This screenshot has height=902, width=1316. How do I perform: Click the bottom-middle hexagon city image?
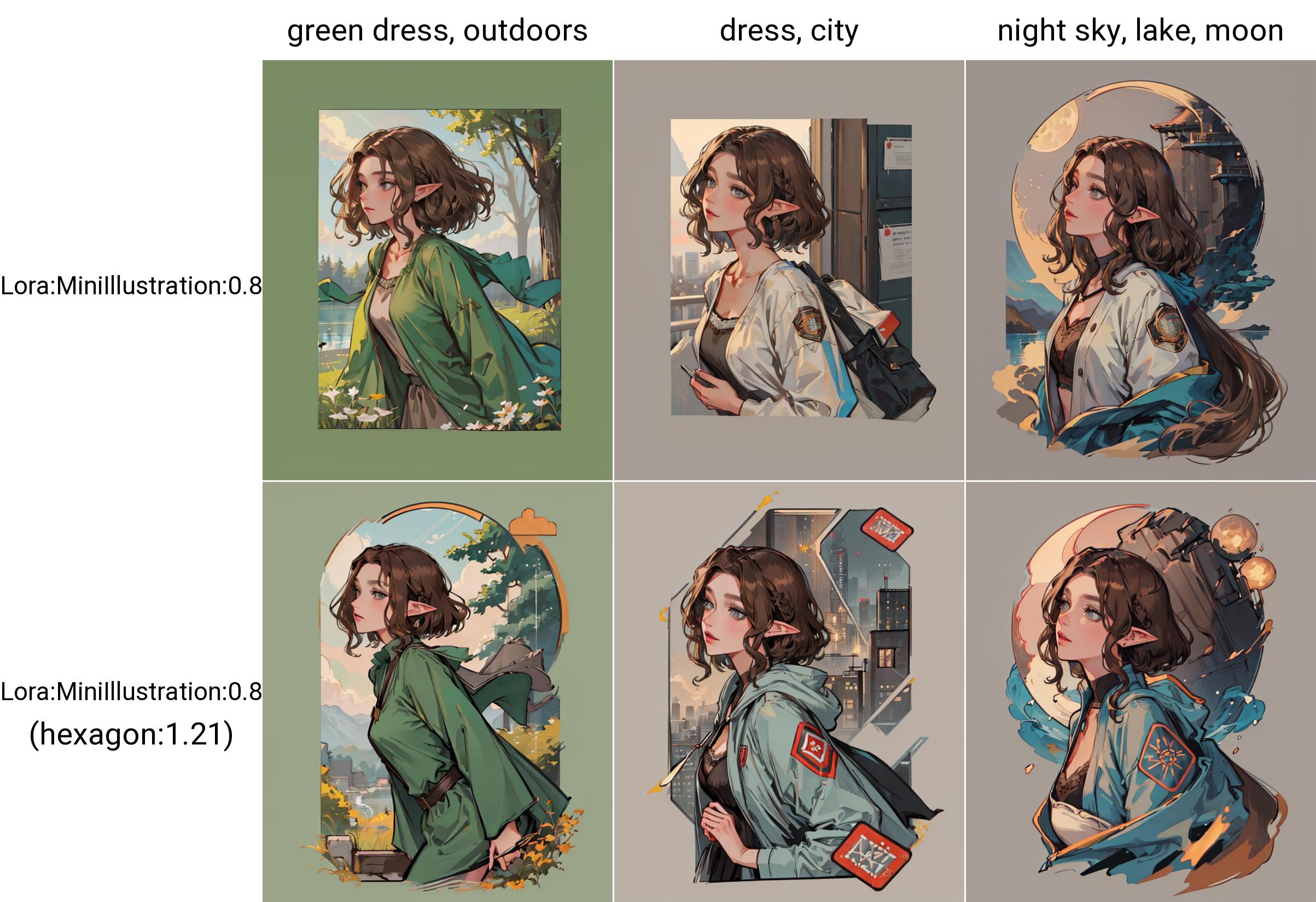(x=789, y=692)
